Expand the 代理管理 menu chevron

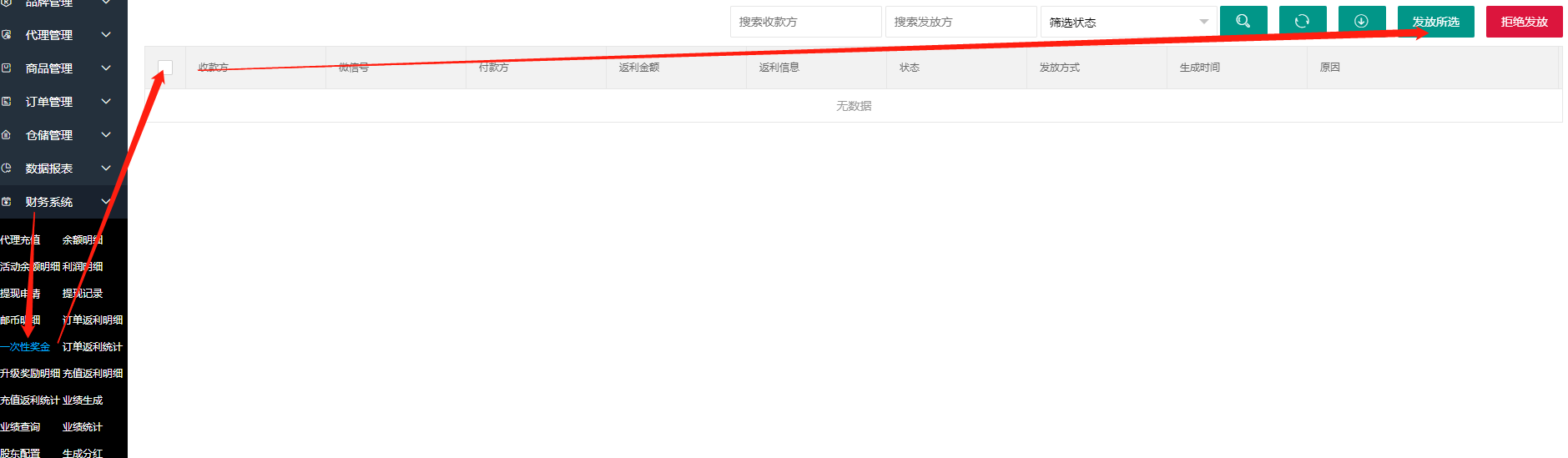[106, 35]
